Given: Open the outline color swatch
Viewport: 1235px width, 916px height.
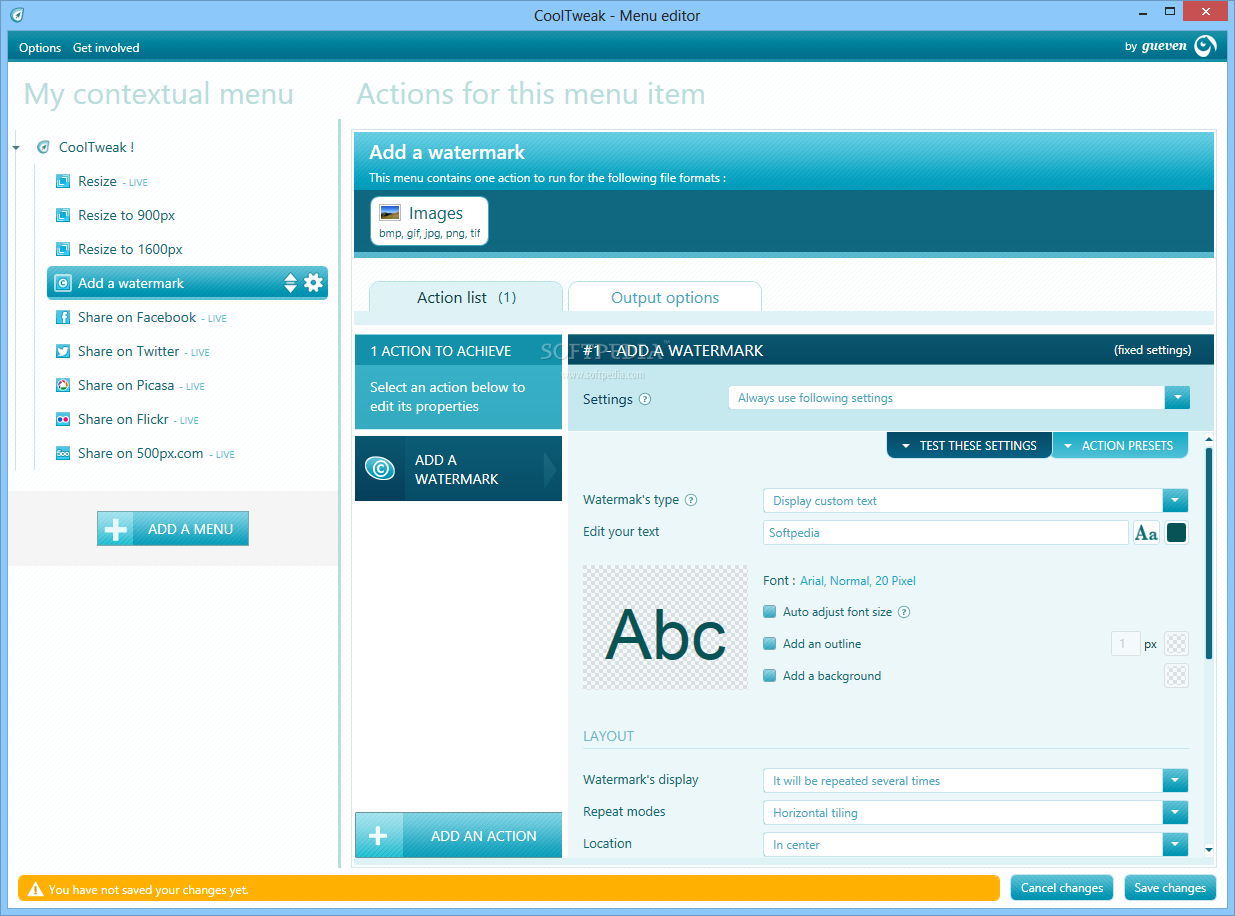Looking at the screenshot, I should tap(1176, 644).
